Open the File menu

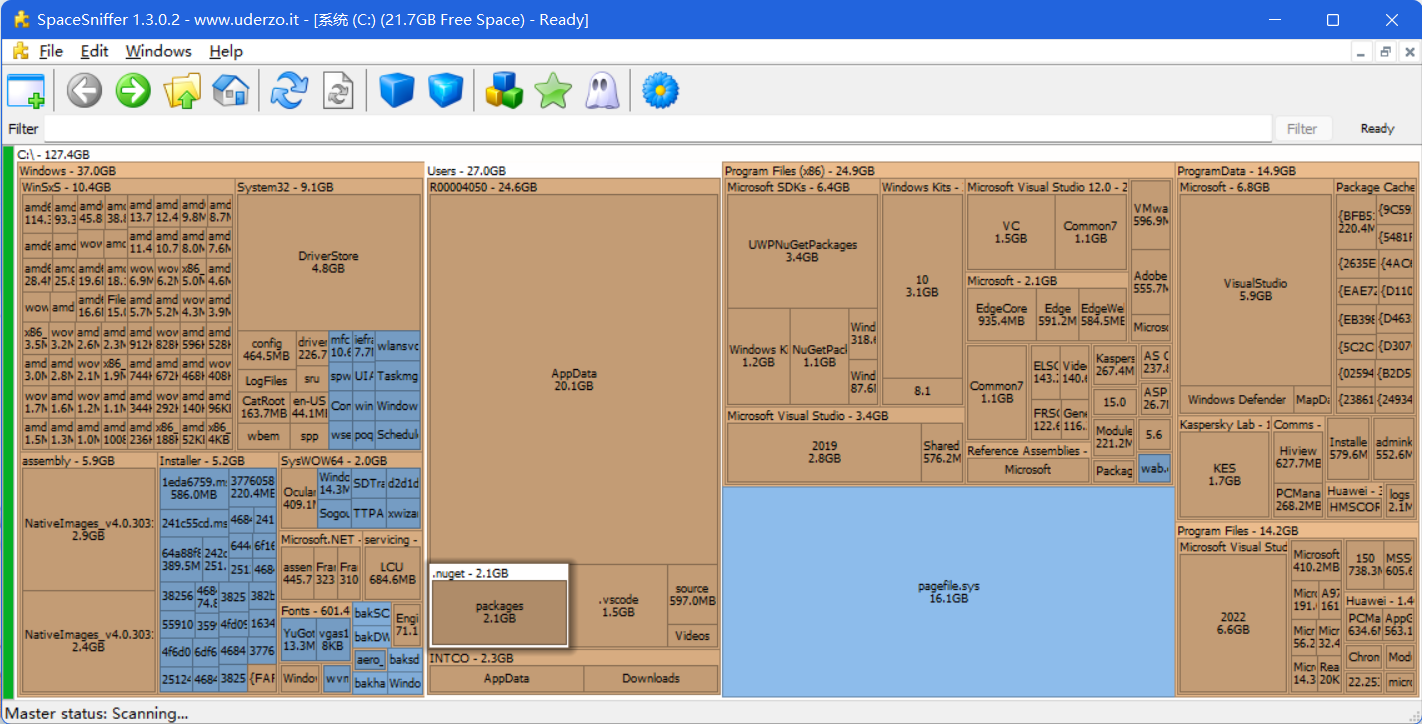tap(50, 51)
